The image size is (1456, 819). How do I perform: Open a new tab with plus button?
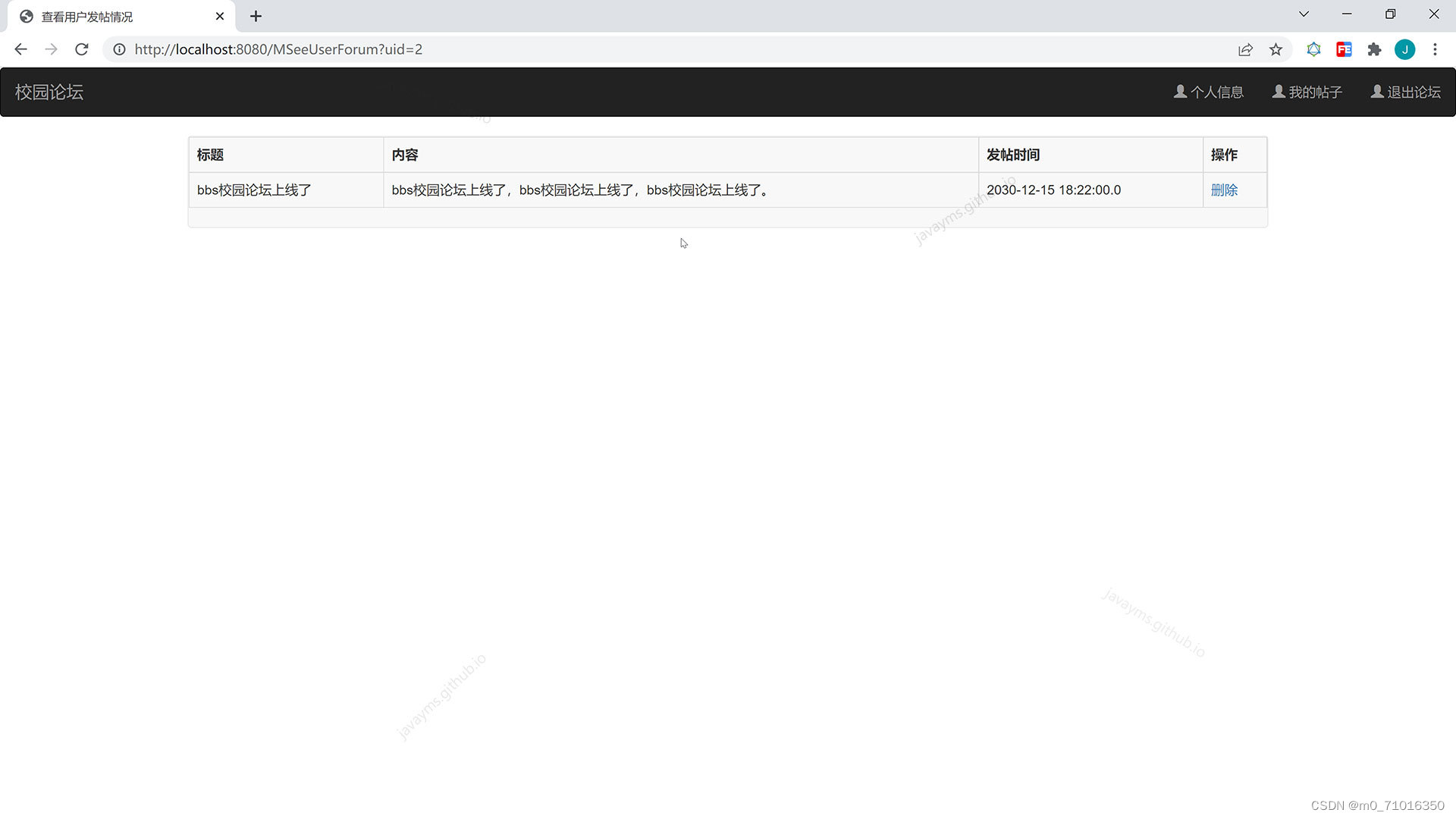click(x=256, y=16)
